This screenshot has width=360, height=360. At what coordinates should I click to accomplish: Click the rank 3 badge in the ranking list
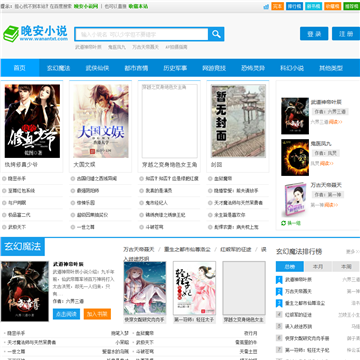(x=279, y=303)
